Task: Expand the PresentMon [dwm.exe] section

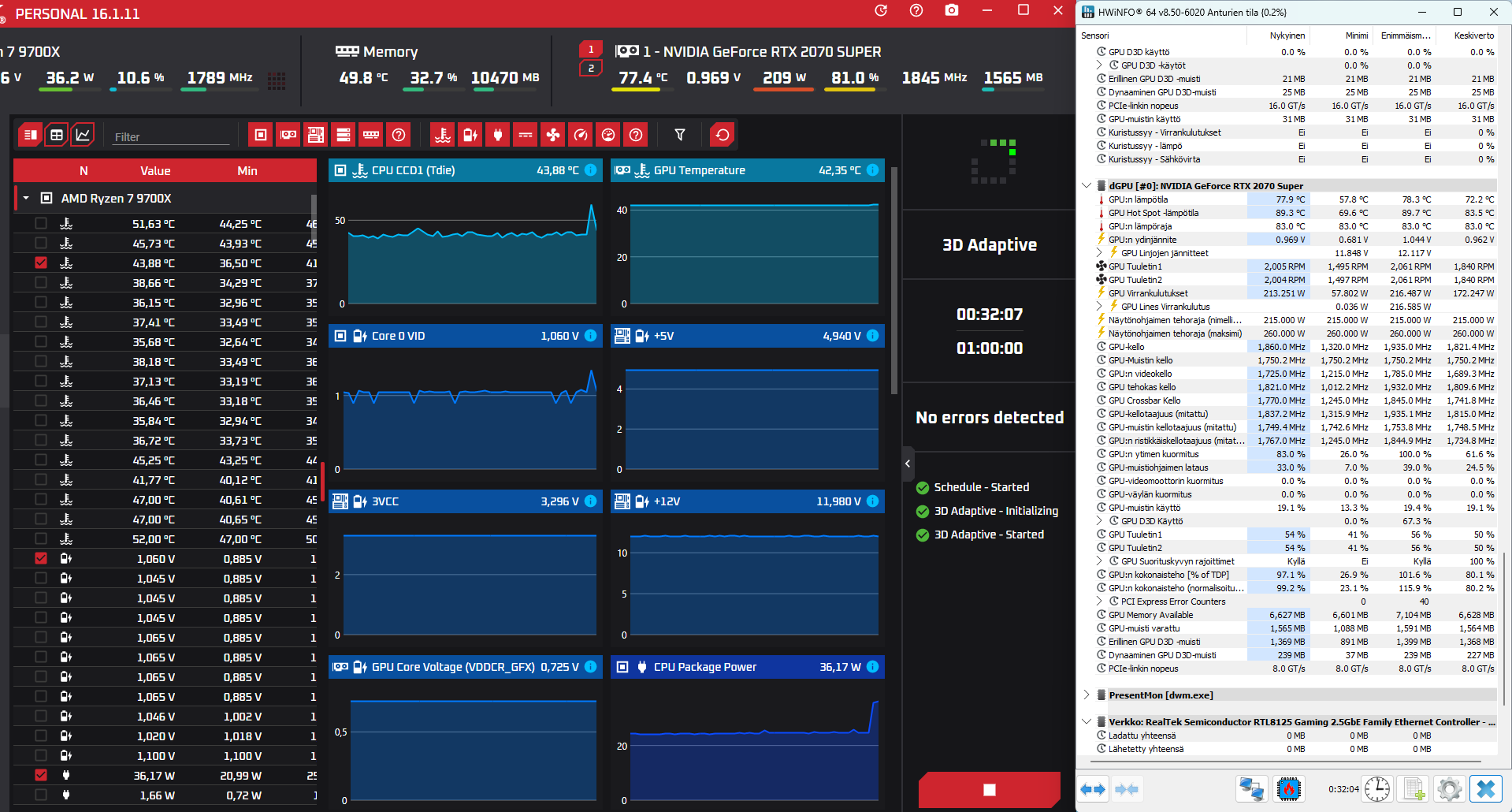Action: pos(1087,695)
